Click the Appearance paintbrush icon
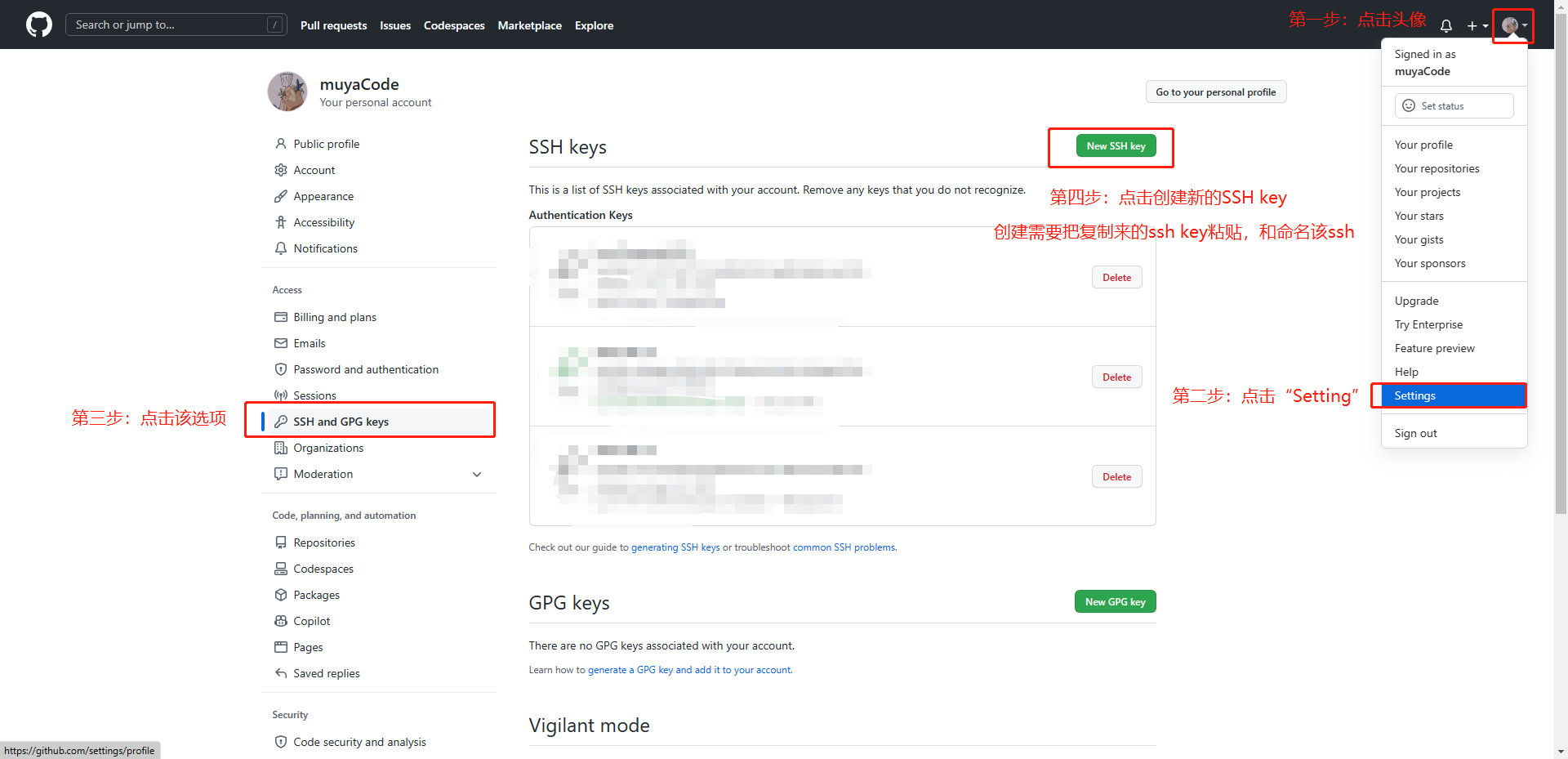 281,196
